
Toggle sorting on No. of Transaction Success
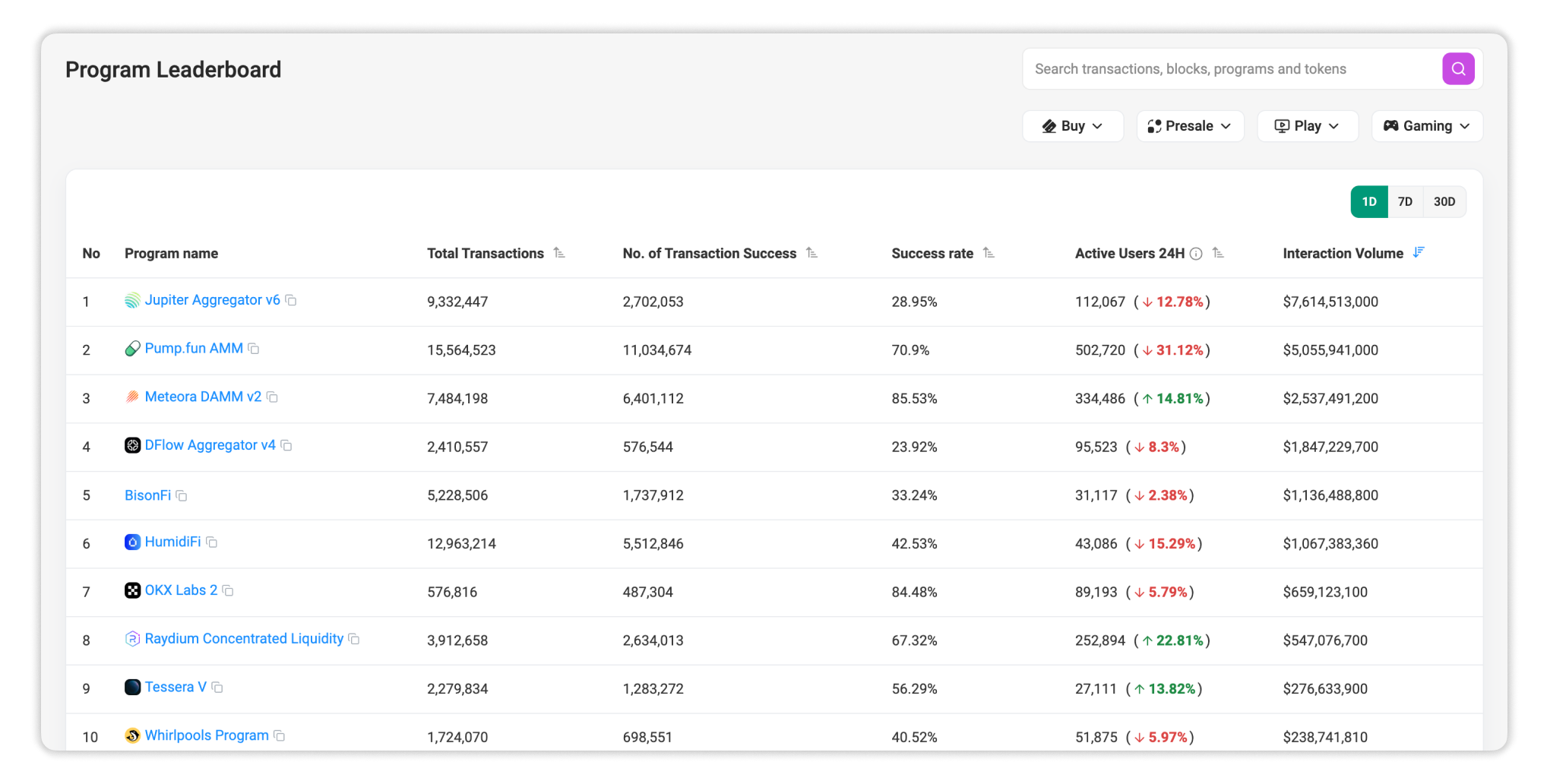[811, 251]
